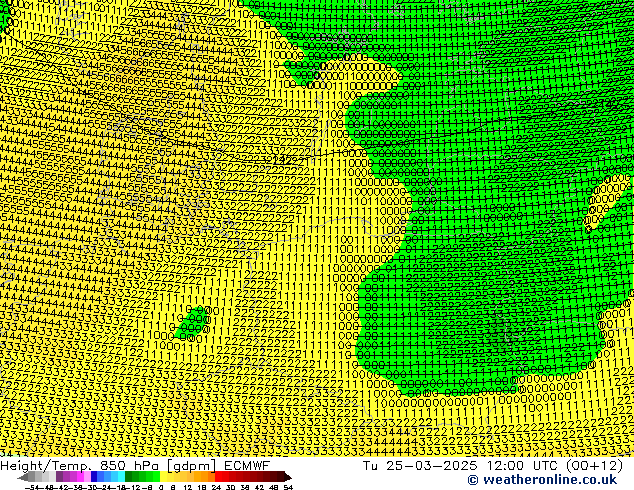The height and width of the screenshot is (490, 634).
Task: Click the yellow swatch in the temperature legend
Action: pyautogui.click(x=163, y=477)
